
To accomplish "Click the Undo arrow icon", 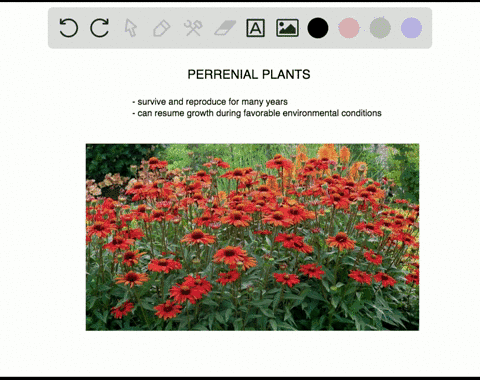I will (x=69, y=28).
